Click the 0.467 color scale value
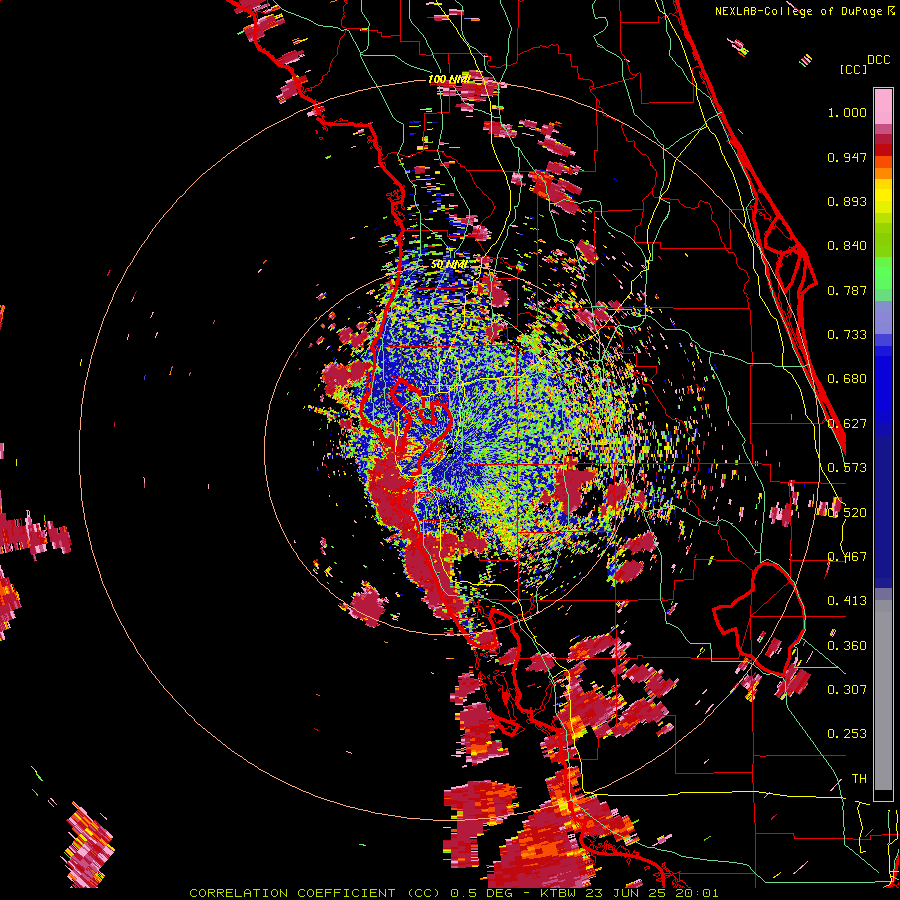The image size is (900, 900). 847,557
